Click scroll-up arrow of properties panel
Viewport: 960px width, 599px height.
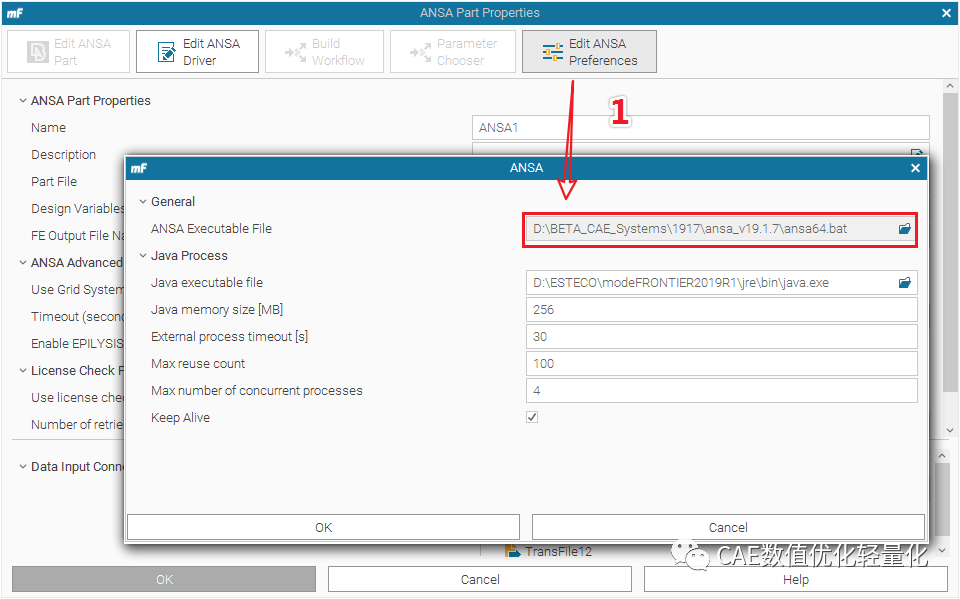[950, 86]
